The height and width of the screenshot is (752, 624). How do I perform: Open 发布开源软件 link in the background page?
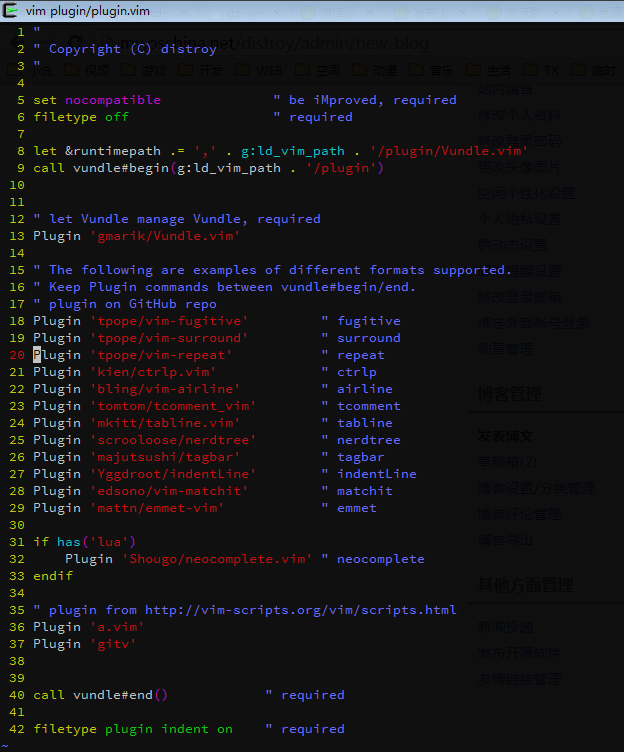[x=519, y=653]
